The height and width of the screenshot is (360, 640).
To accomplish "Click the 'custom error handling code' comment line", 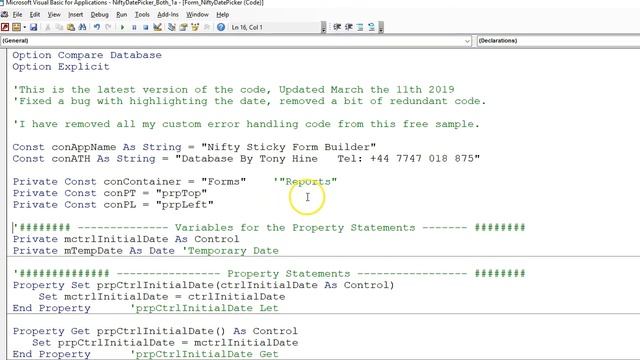I will [246, 124].
